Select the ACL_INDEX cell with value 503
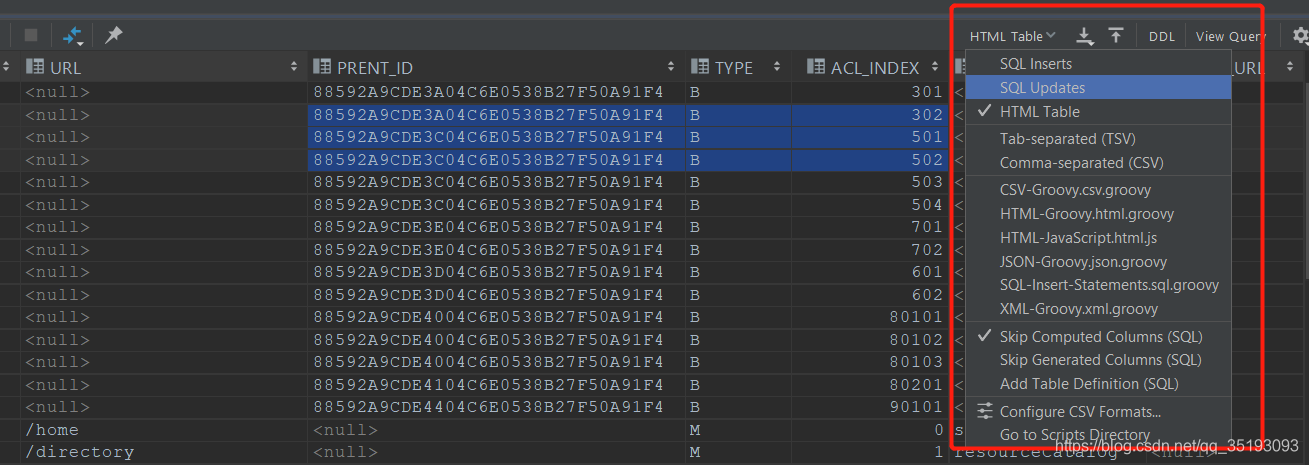 (x=870, y=182)
